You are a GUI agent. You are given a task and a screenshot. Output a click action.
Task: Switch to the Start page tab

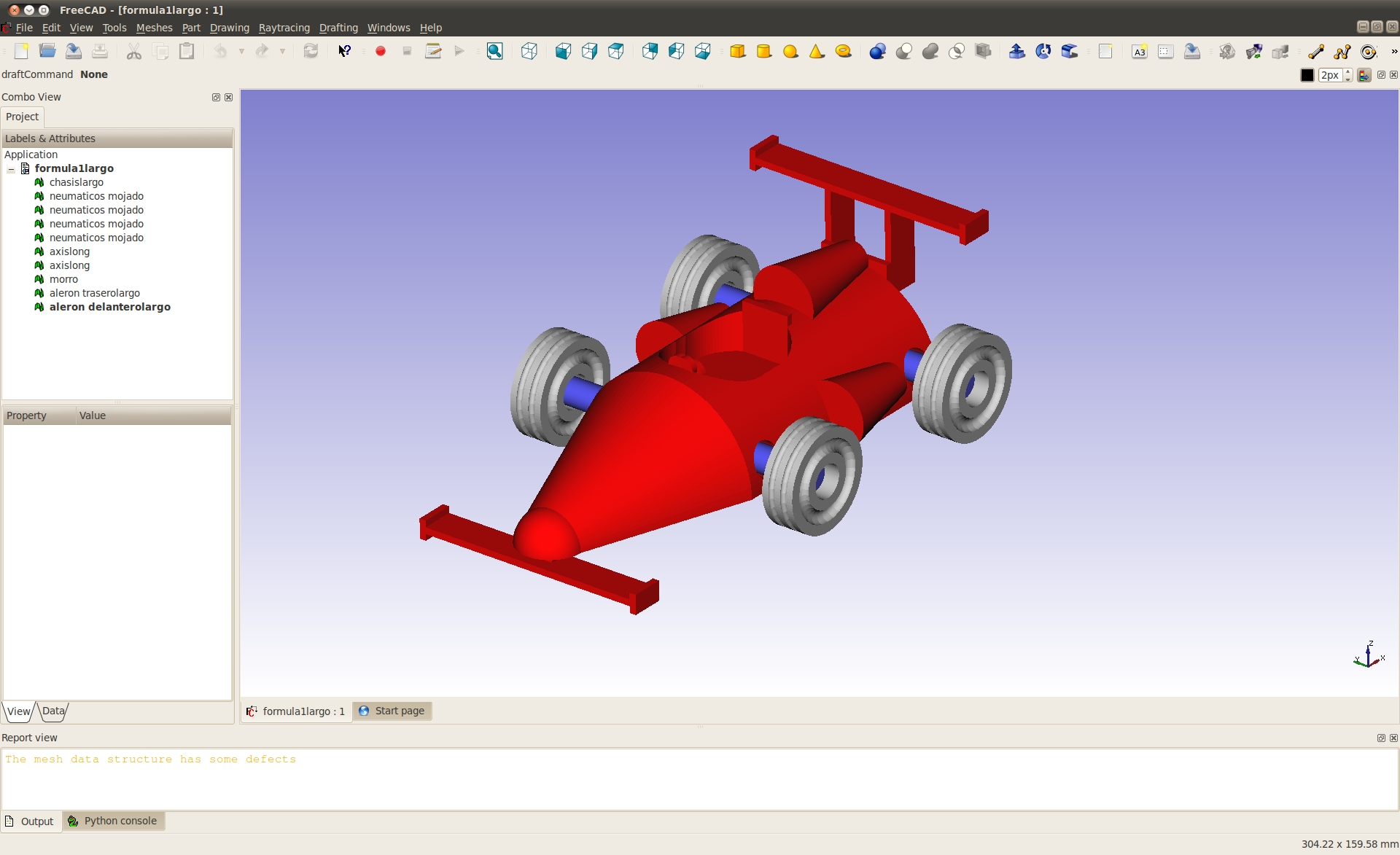pyautogui.click(x=392, y=711)
